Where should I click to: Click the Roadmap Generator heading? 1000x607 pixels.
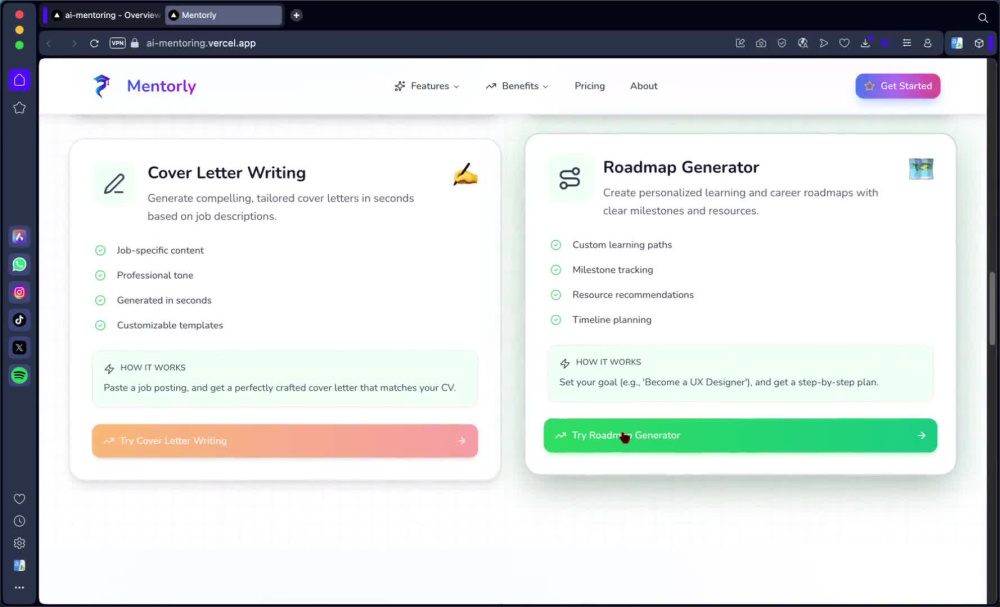click(680, 167)
